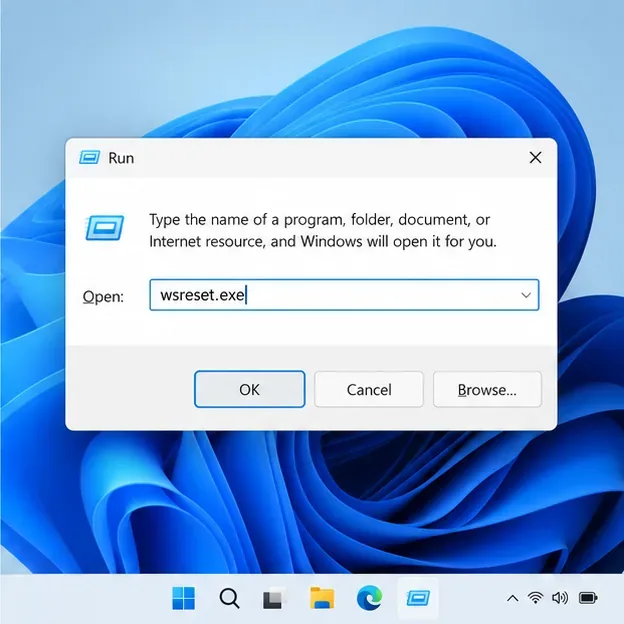Open taskbar Search
The height and width of the screenshot is (624, 624).
pyautogui.click(x=230, y=598)
